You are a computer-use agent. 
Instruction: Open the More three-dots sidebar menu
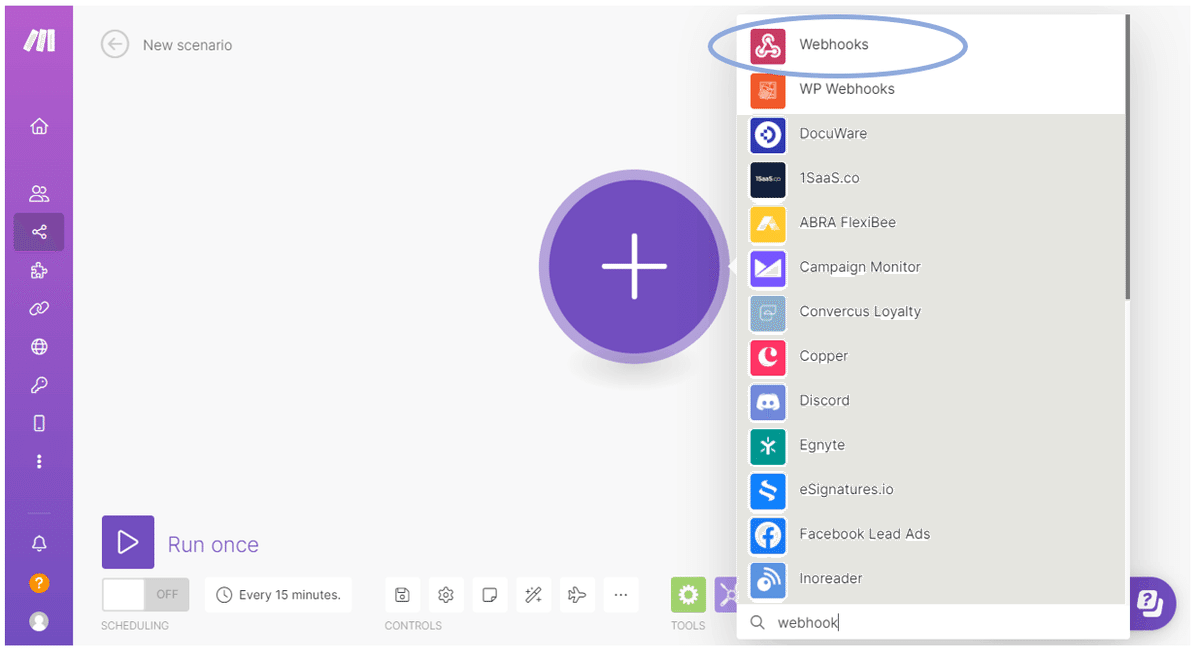click(39, 461)
